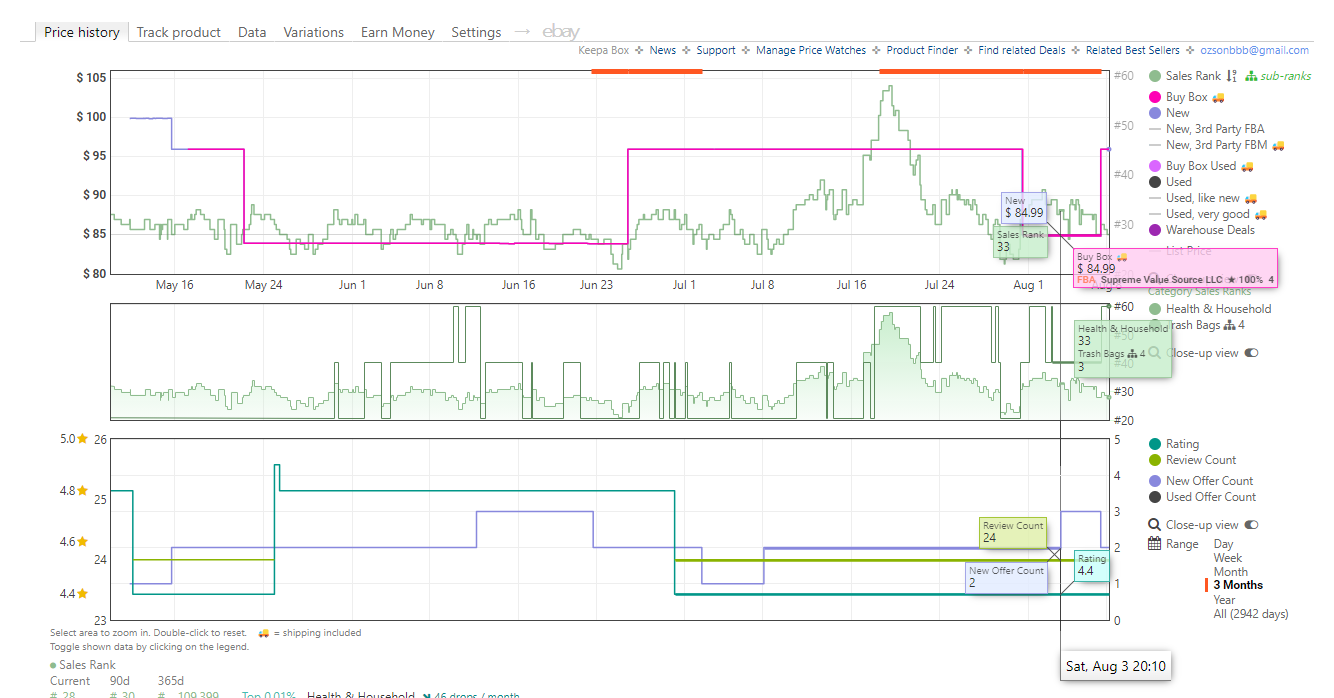The image size is (1334, 698).
Task: Open the Product Finder link
Action: pos(922,50)
